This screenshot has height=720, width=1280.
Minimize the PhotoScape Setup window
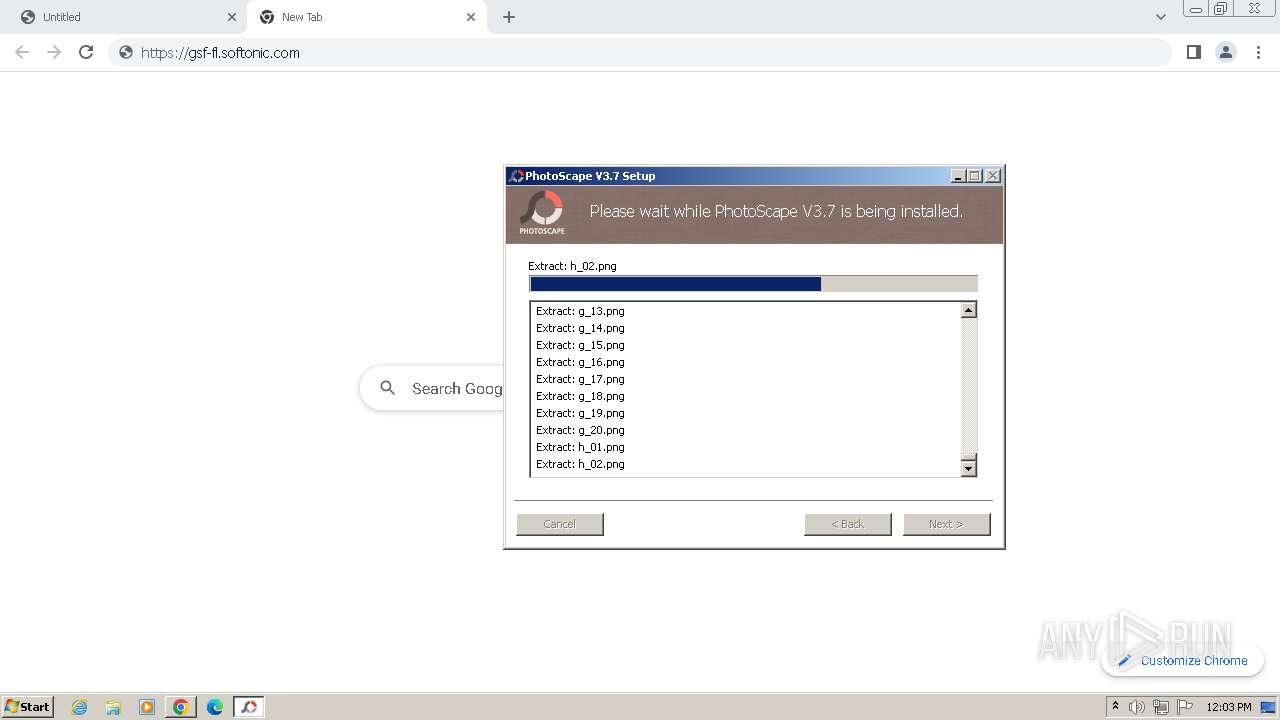tap(958, 176)
